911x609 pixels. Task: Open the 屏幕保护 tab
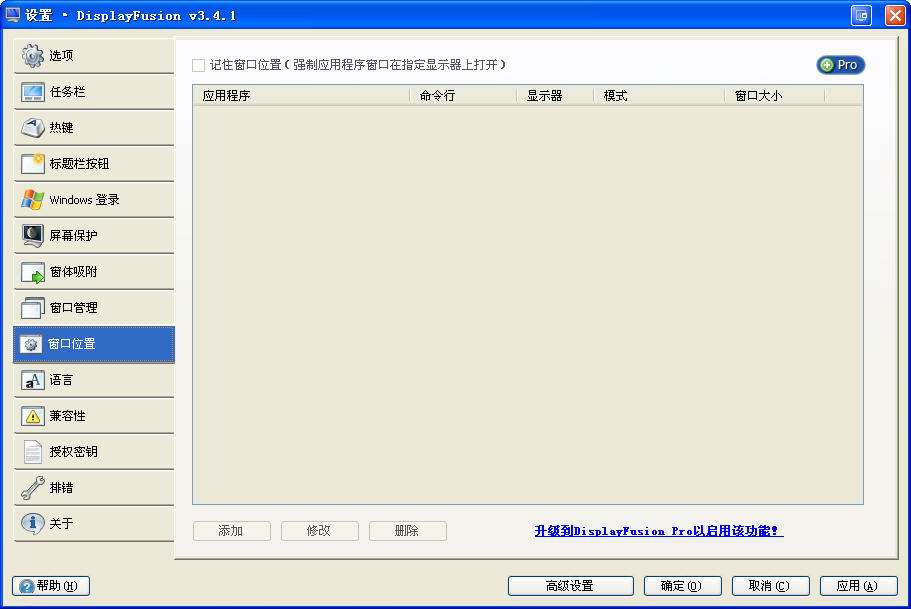click(94, 236)
